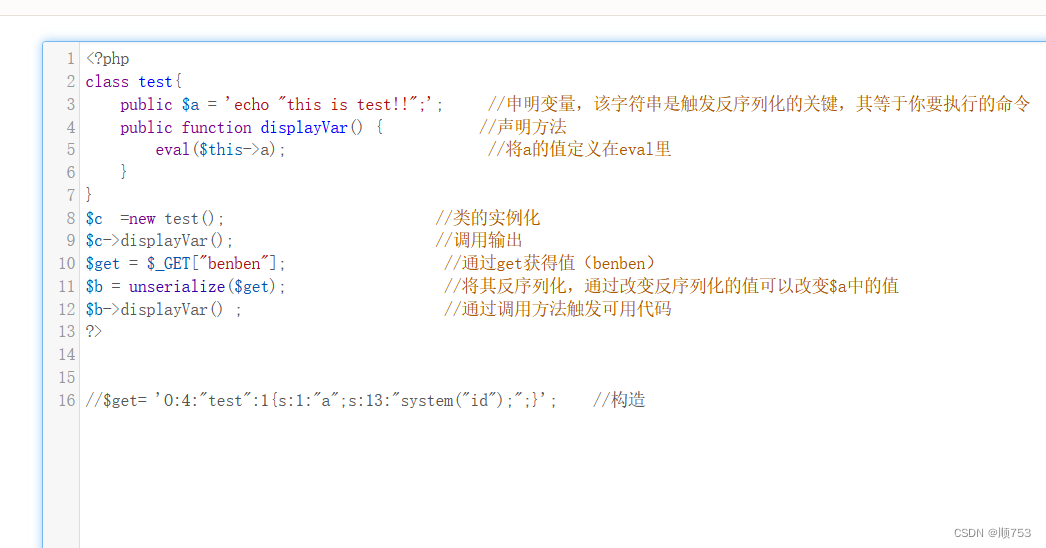This screenshot has width=1046, height=548.
Task: Click the 'eval($this->a);' statement
Action: coord(221,150)
